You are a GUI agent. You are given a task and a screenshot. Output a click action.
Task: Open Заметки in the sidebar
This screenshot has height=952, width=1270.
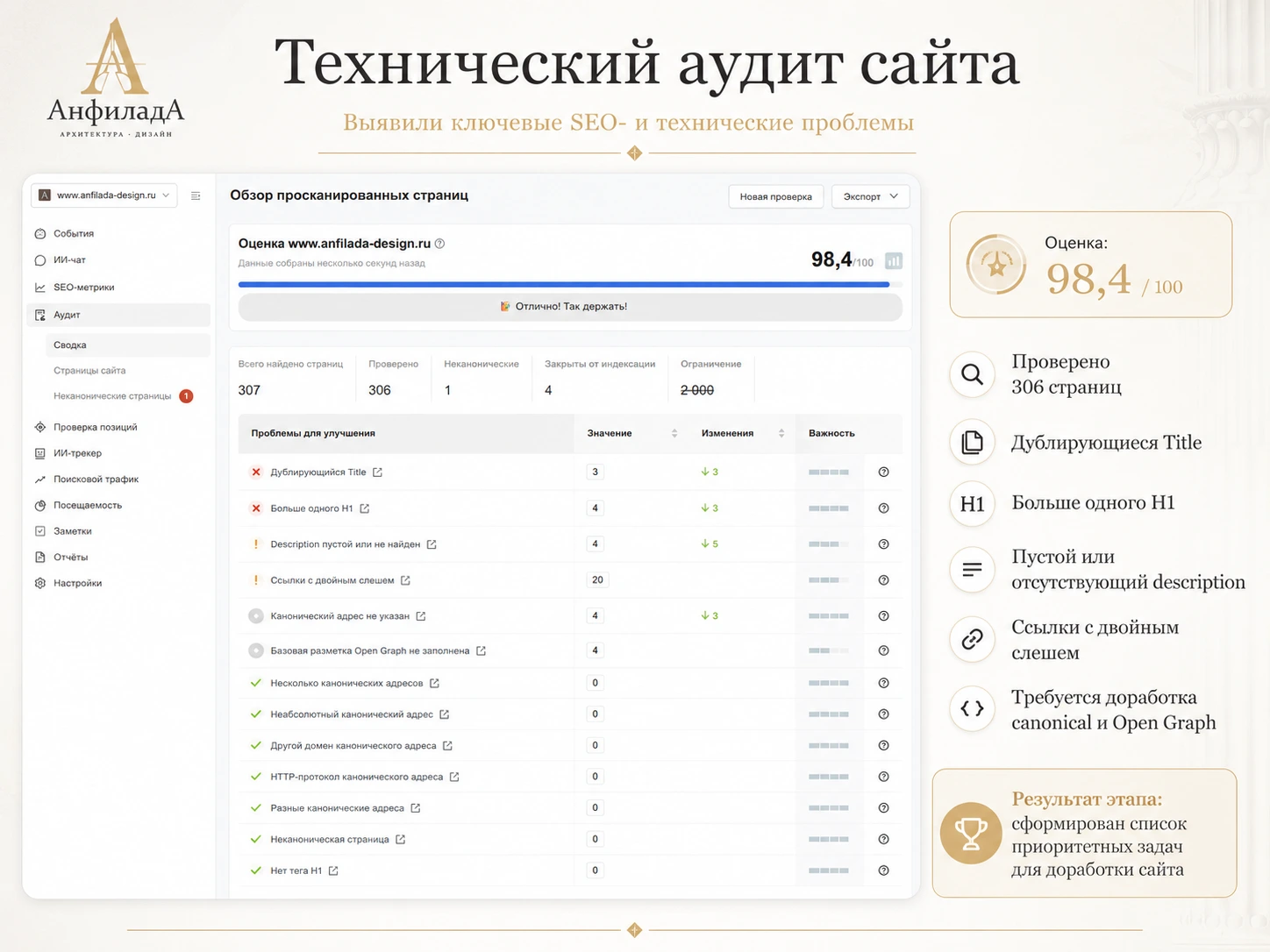[x=72, y=531]
